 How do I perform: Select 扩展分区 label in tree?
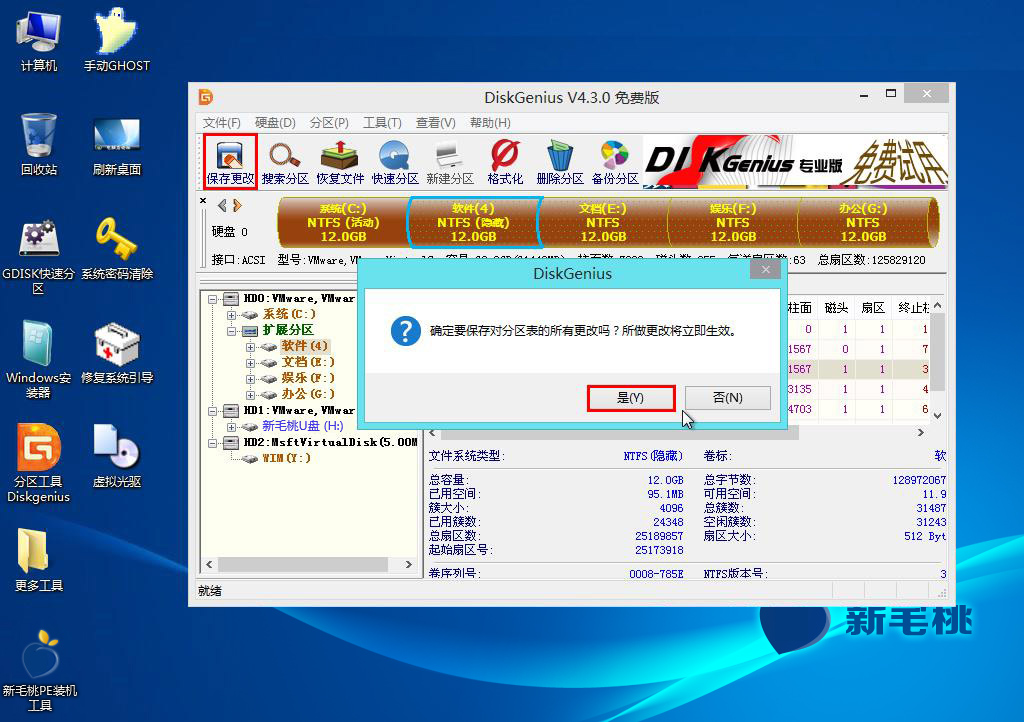[x=288, y=330]
